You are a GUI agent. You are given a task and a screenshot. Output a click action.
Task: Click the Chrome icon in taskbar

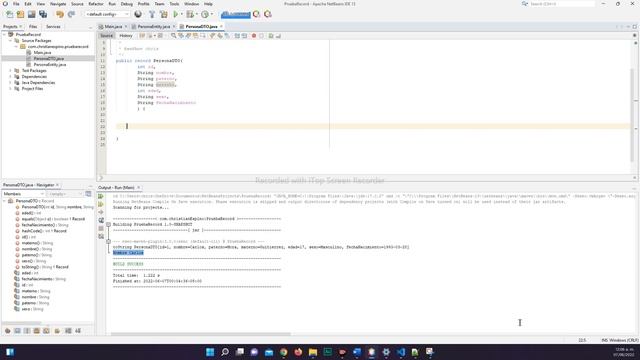(284, 352)
